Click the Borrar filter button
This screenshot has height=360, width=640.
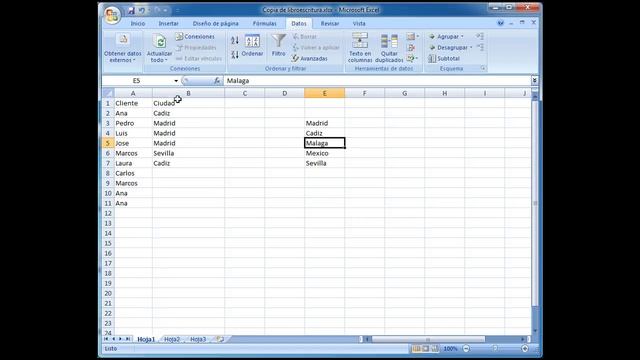[x=304, y=37]
